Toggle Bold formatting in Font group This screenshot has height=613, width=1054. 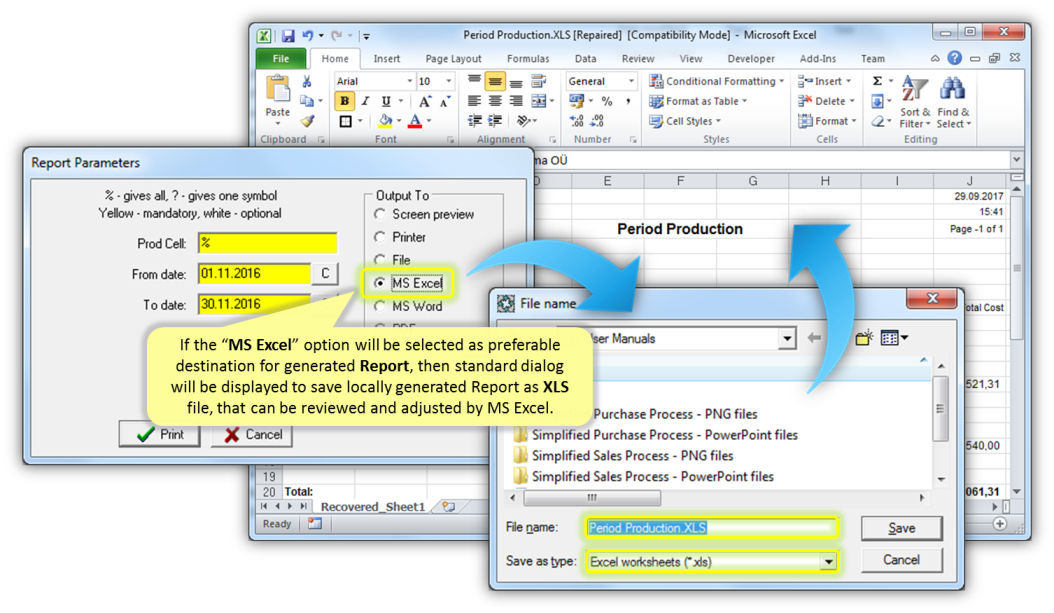(x=344, y=101)
